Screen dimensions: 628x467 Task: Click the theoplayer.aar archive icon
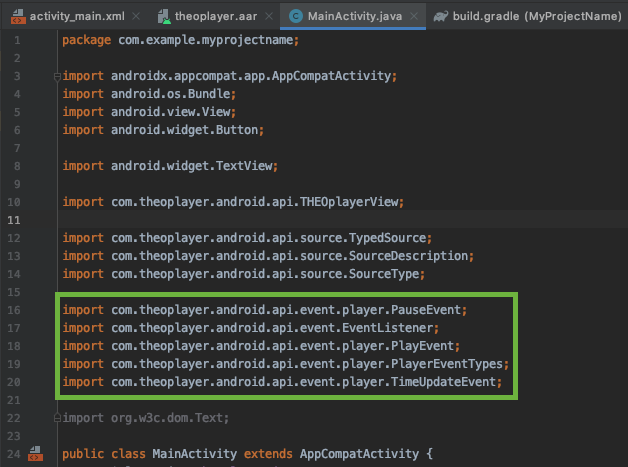(x=166, y=17)
